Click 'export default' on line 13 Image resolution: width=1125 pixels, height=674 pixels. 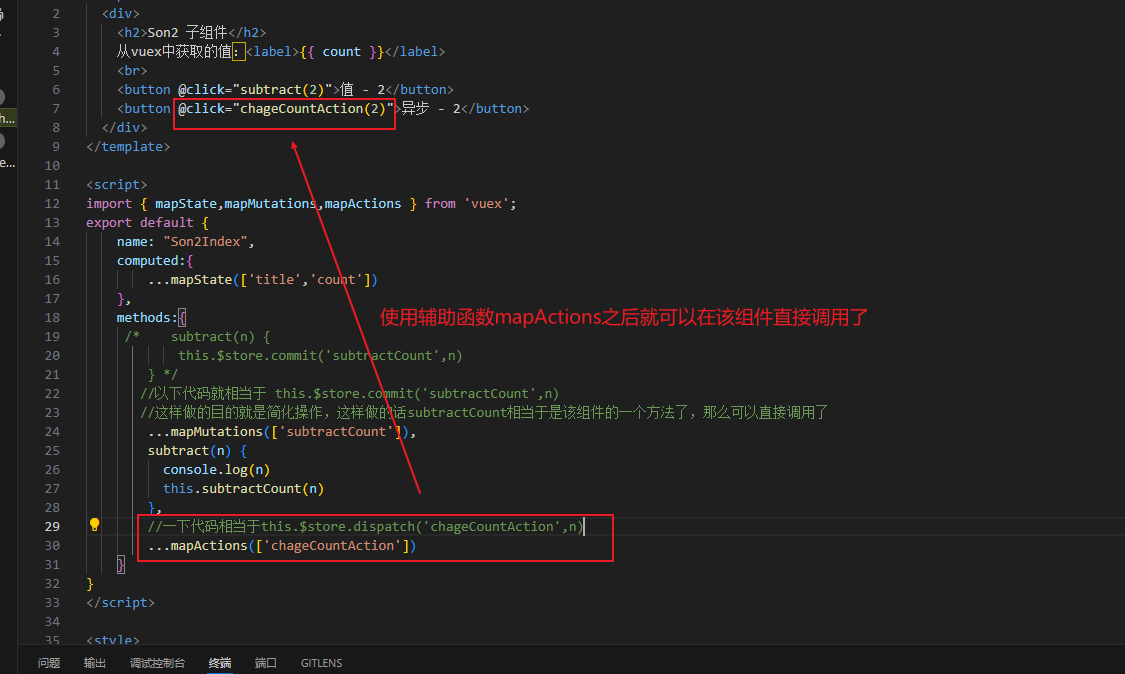(x=140, y=223)
